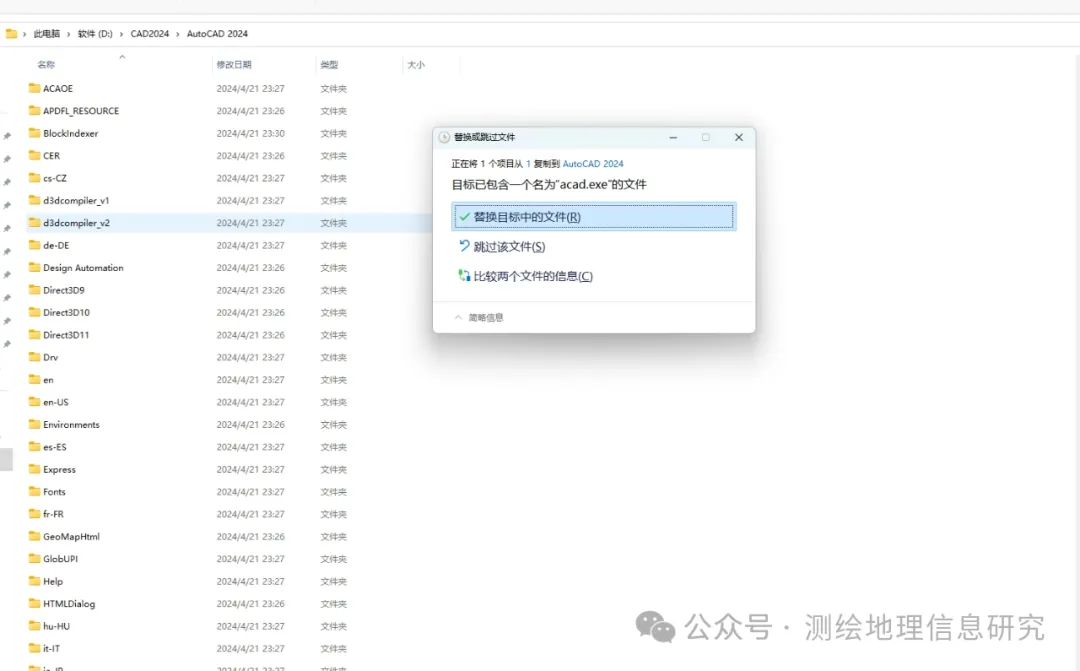Sort by 大小 column header

[x=416, y=65]
